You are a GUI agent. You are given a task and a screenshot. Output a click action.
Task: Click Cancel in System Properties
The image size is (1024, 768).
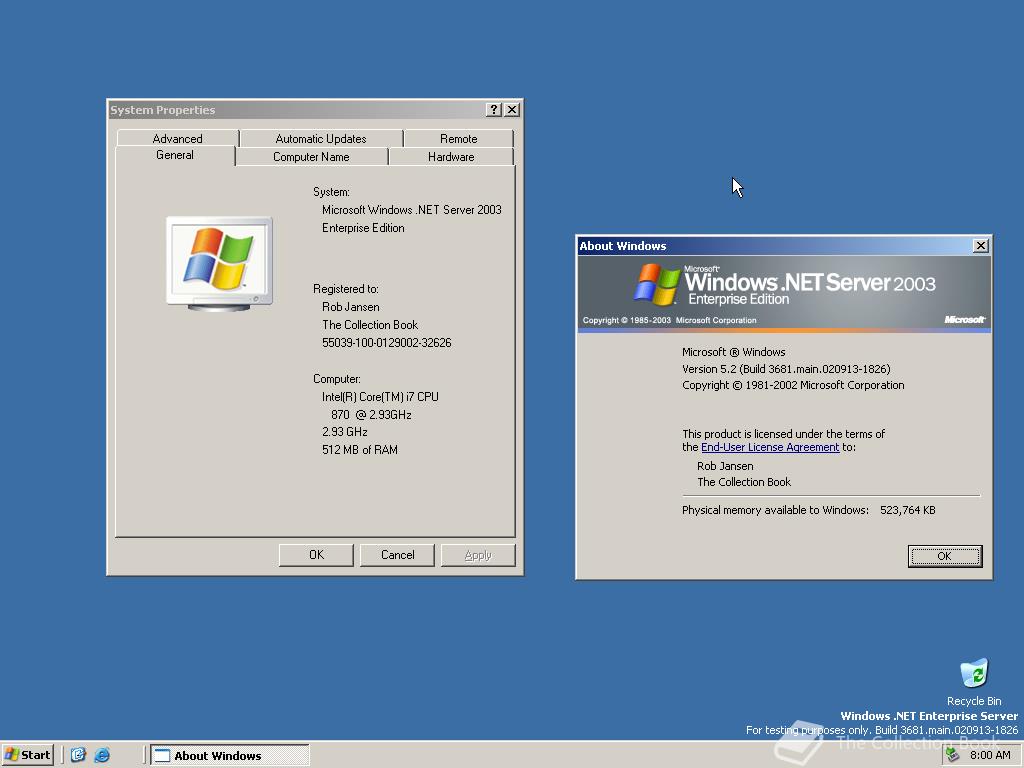397,555
